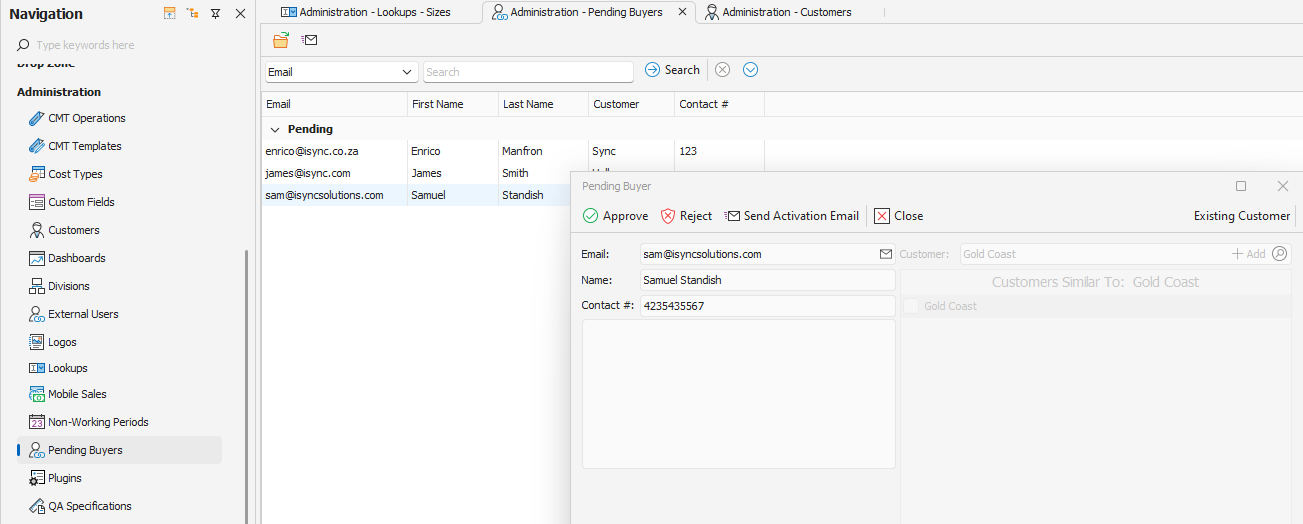Click the Non-Working Periods calendar icon
The height and width of the screenshot is (524, 1303).
coord(37,422)
